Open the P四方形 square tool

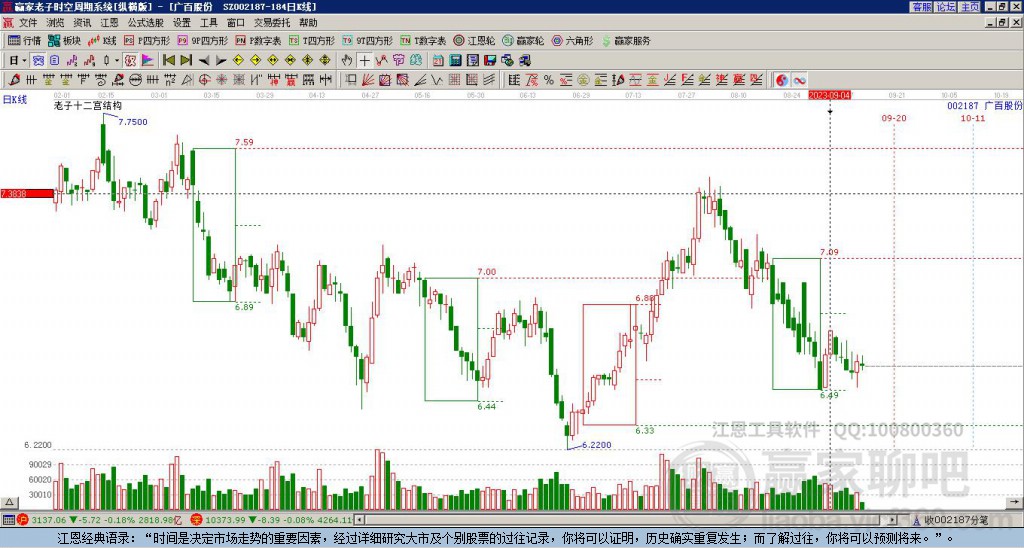tap(147, 40)
